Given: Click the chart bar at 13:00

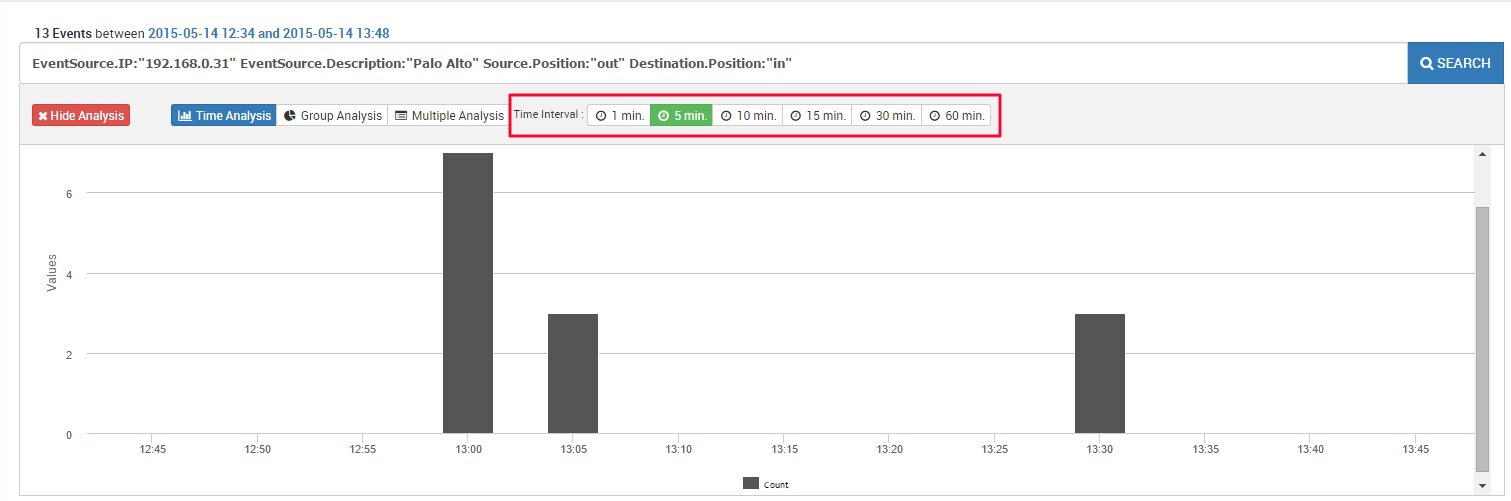Looking at the screenshot, I should (468, 294).
